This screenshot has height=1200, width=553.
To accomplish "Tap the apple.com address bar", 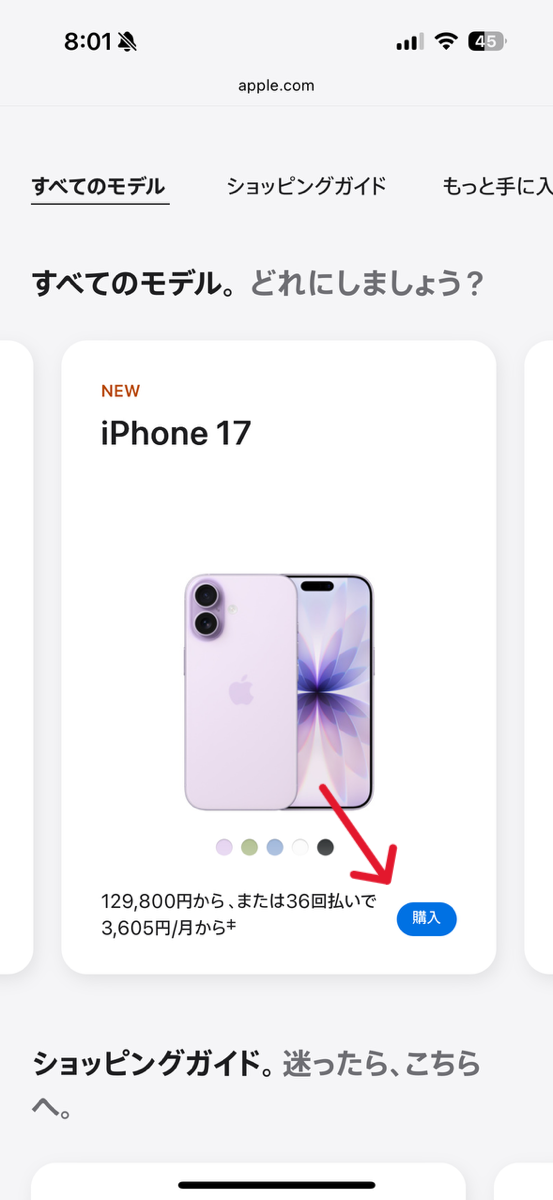I will [276, 85].
